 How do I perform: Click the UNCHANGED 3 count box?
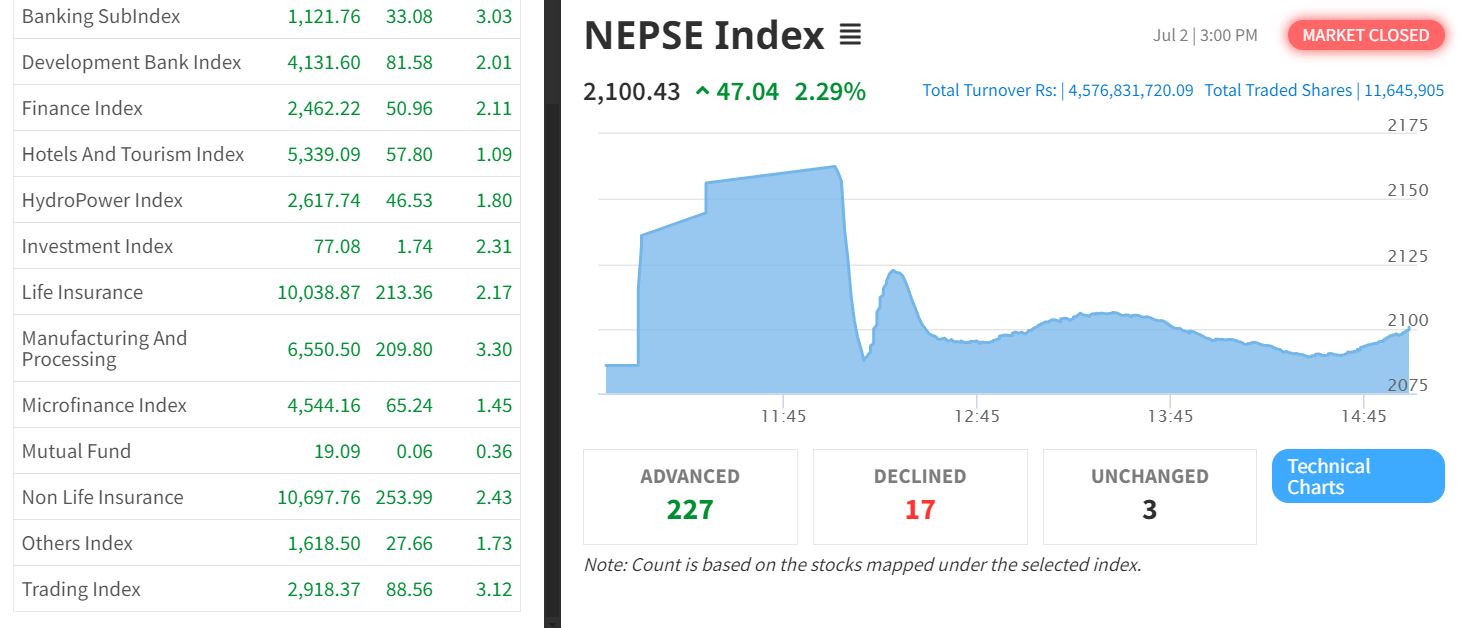[1150, 497]
